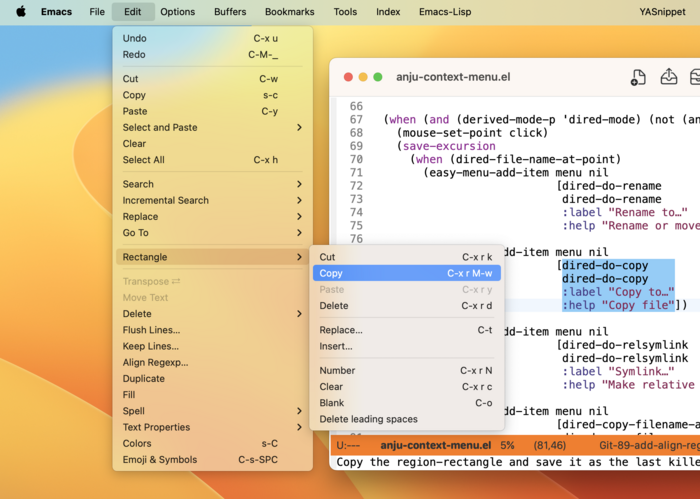Expand the Incremental Search submenu

tap(212, 200)
